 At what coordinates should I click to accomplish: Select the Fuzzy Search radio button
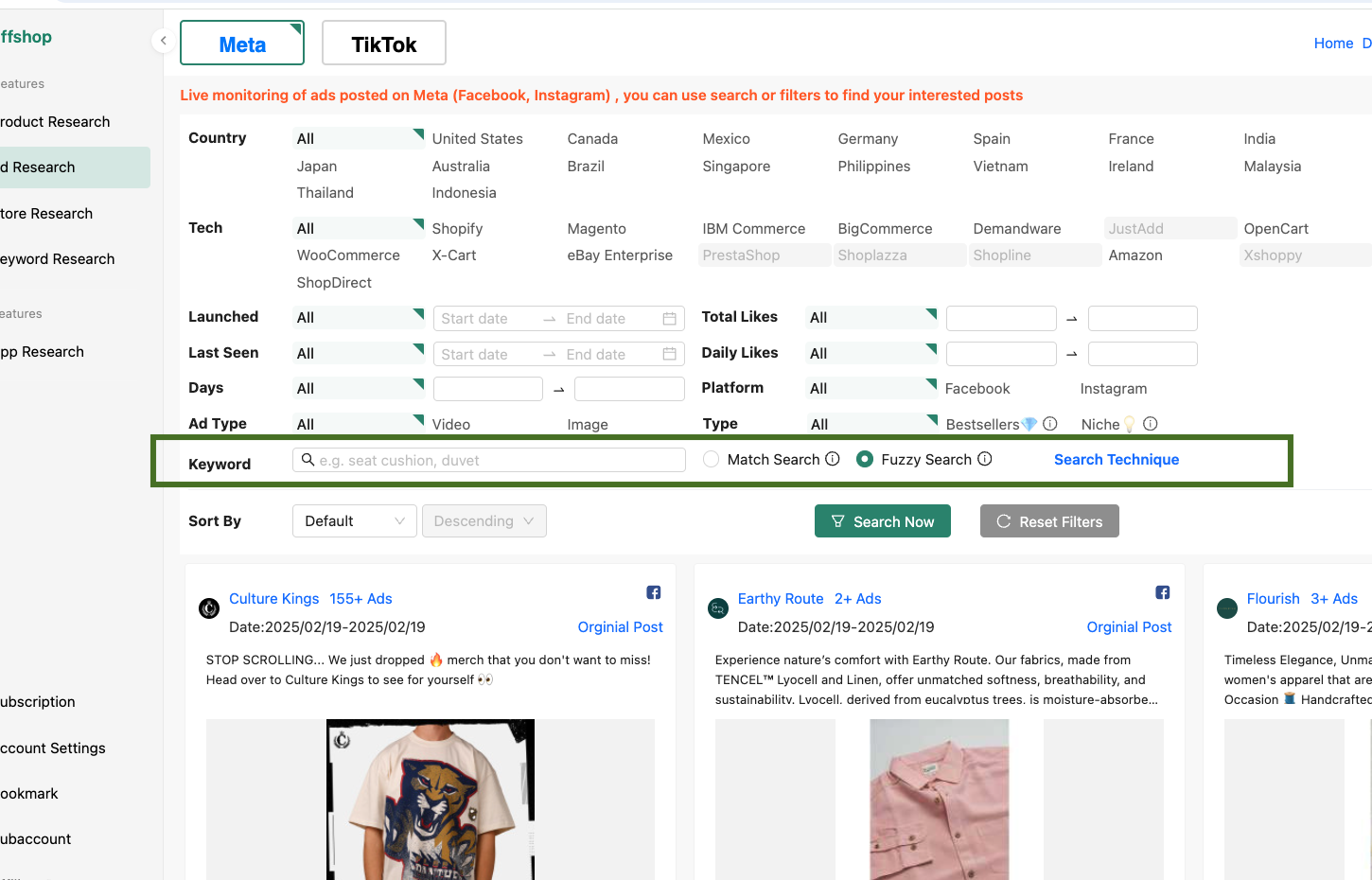864,459
